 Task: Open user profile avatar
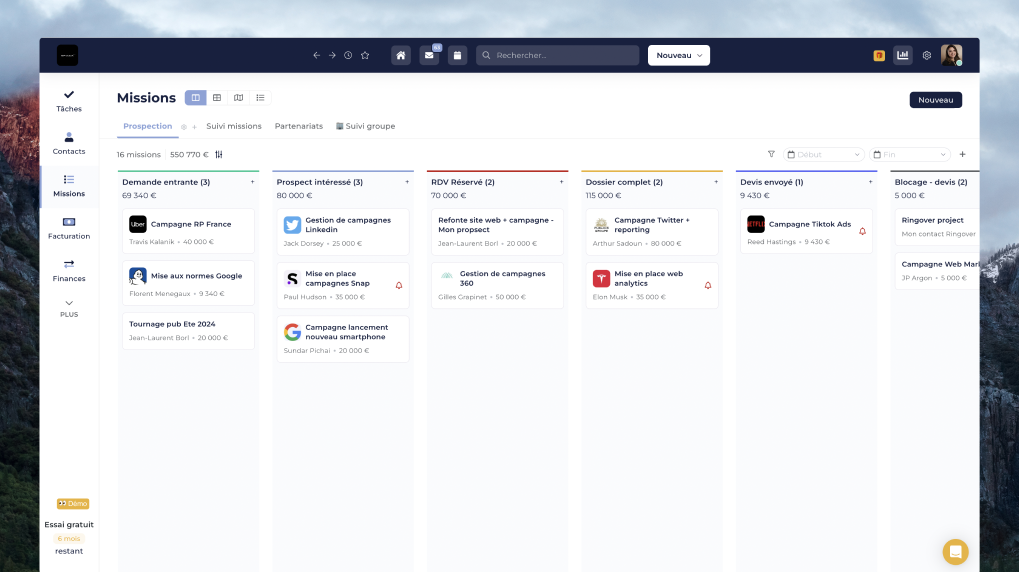pos(951,55)
